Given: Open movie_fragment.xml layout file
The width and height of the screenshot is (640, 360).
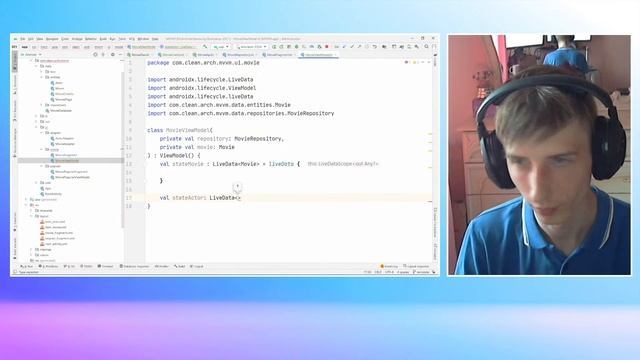Looking at the screenshot, I should (x=57, y=233).
